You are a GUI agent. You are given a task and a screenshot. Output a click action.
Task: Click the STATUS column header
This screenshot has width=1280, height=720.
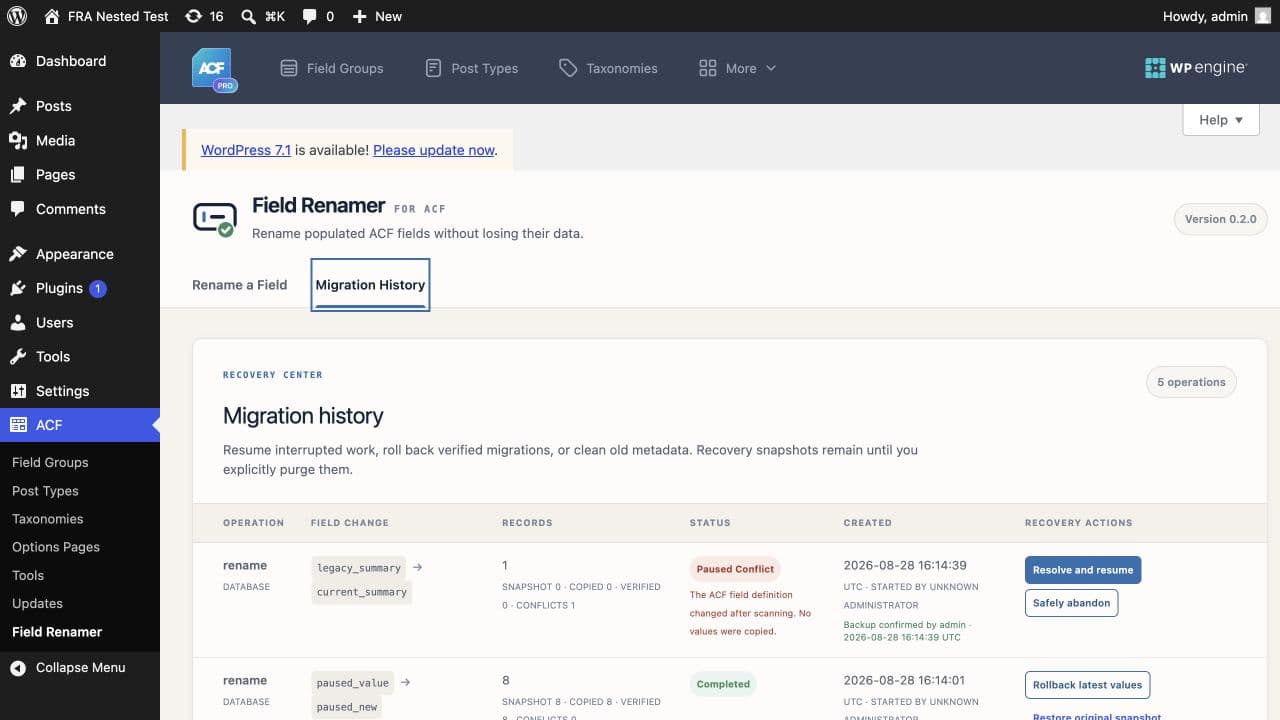pyautogui.click(x=710, y=523)
